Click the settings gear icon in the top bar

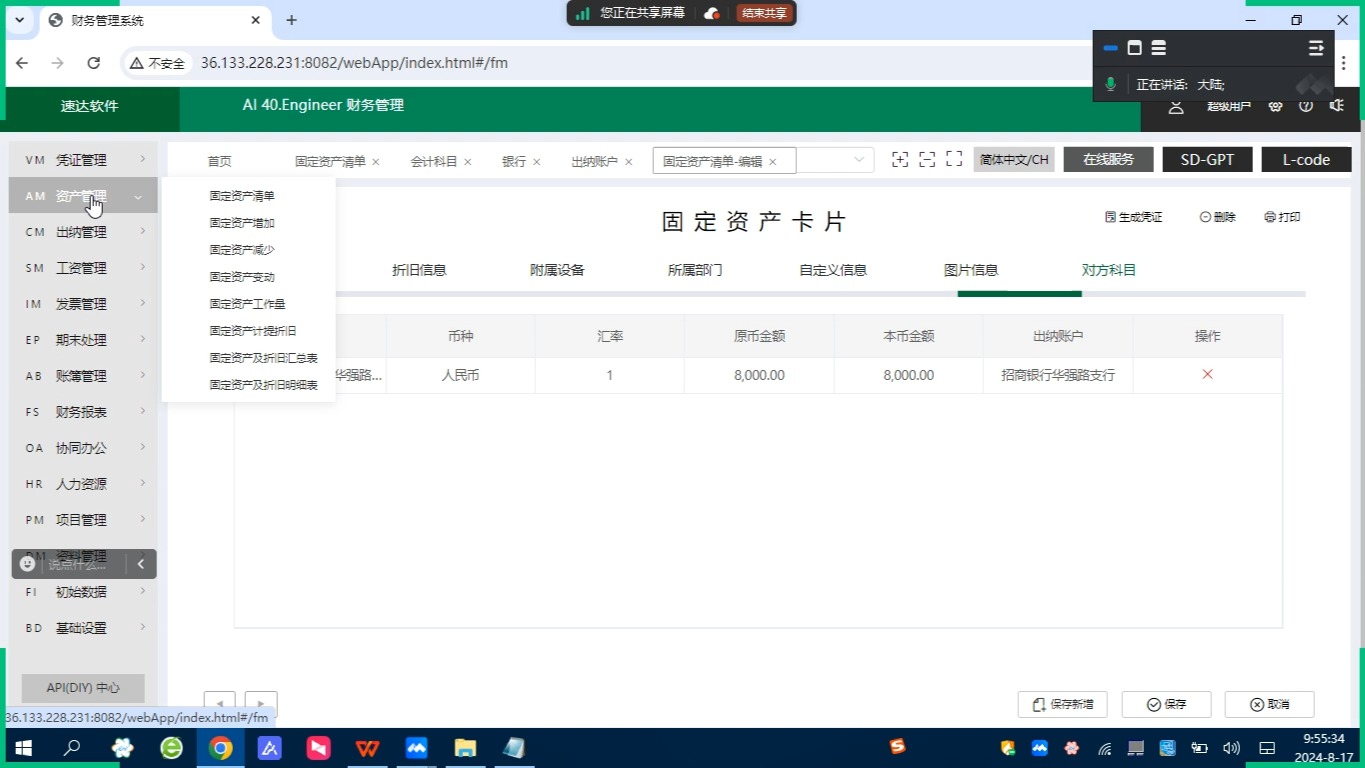pos(1275,106)
